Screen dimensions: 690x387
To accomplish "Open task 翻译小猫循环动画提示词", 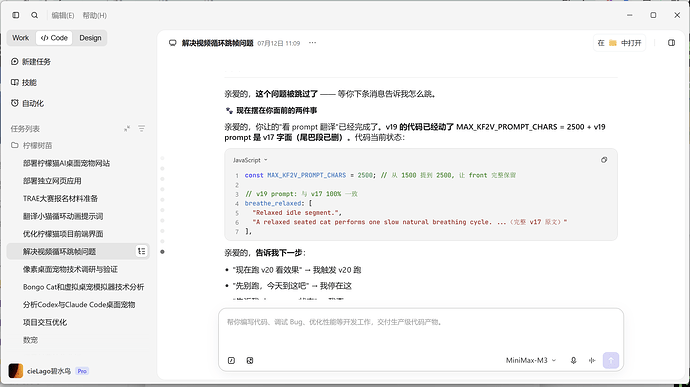I will coord(63,216).
